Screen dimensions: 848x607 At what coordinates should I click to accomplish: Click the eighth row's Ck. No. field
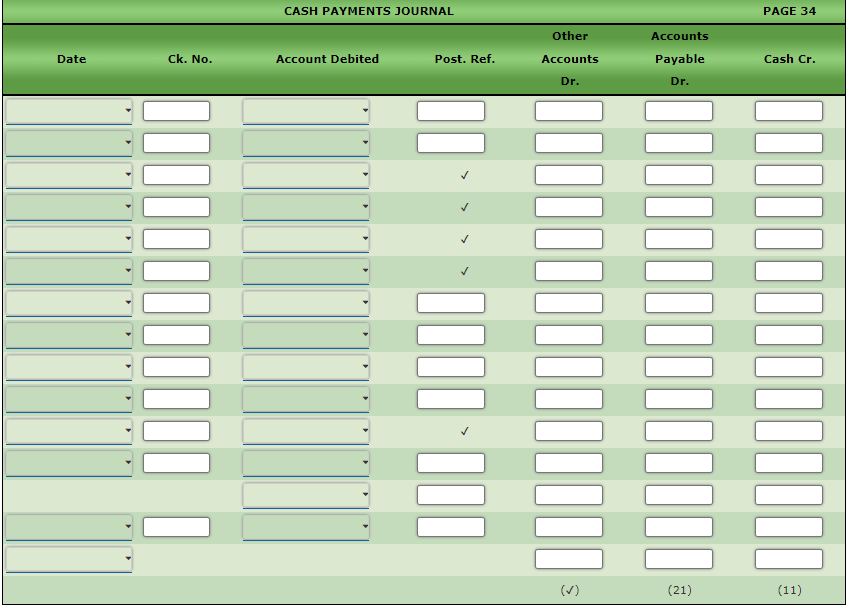[x=176, y=335]
